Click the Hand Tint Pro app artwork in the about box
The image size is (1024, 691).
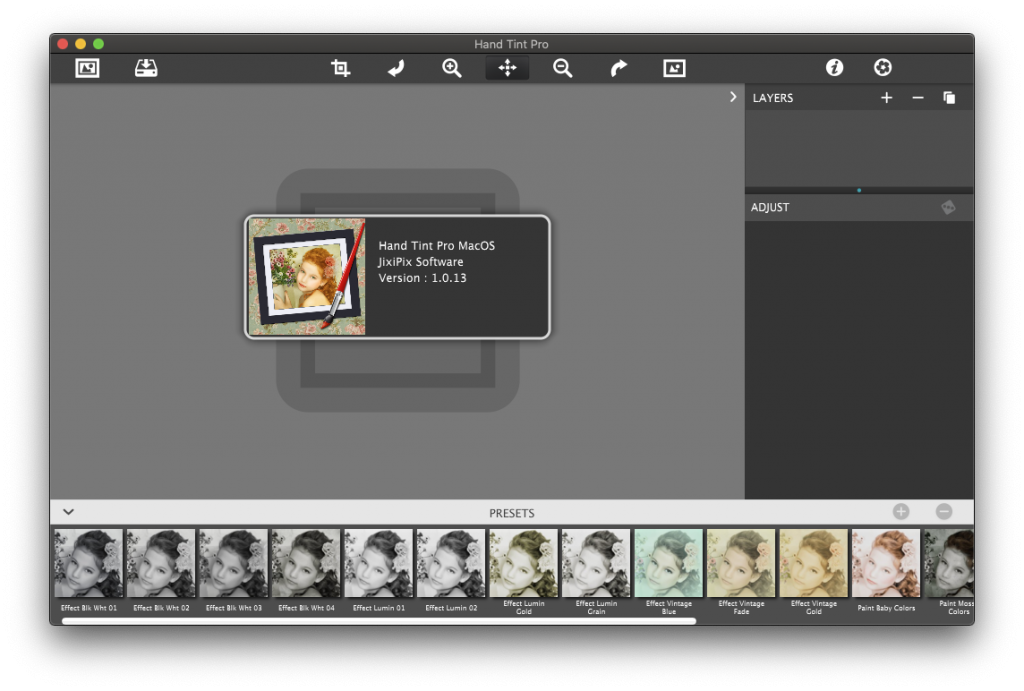(x=307, y=276)
